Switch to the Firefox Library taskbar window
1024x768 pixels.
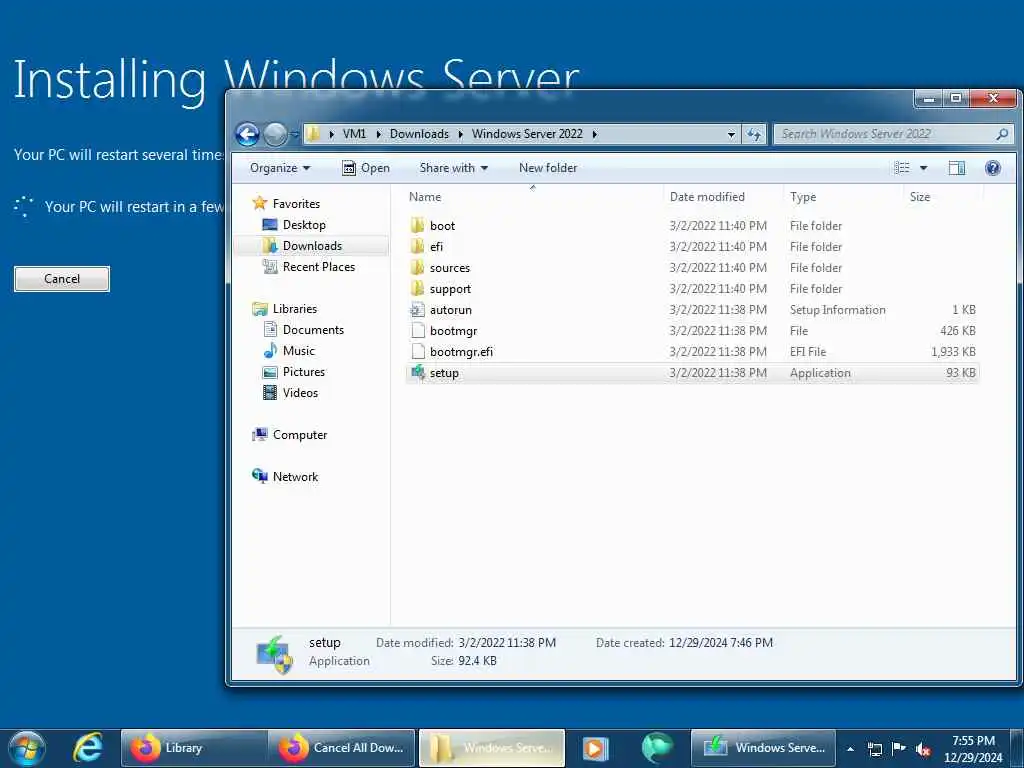pyautogui.click(x=194, y=748)
